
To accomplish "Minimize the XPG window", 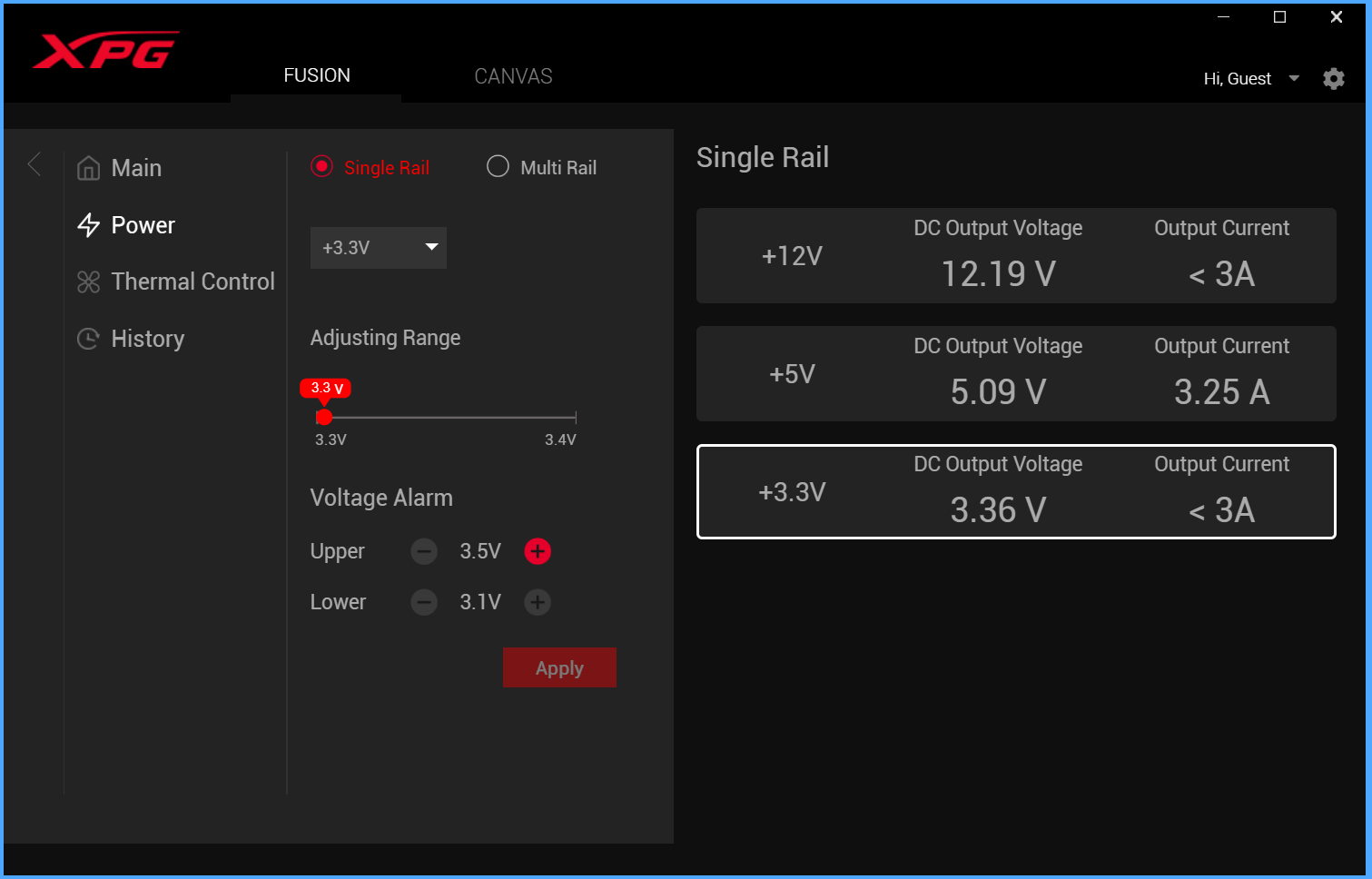I will (x=1224, y=16).
